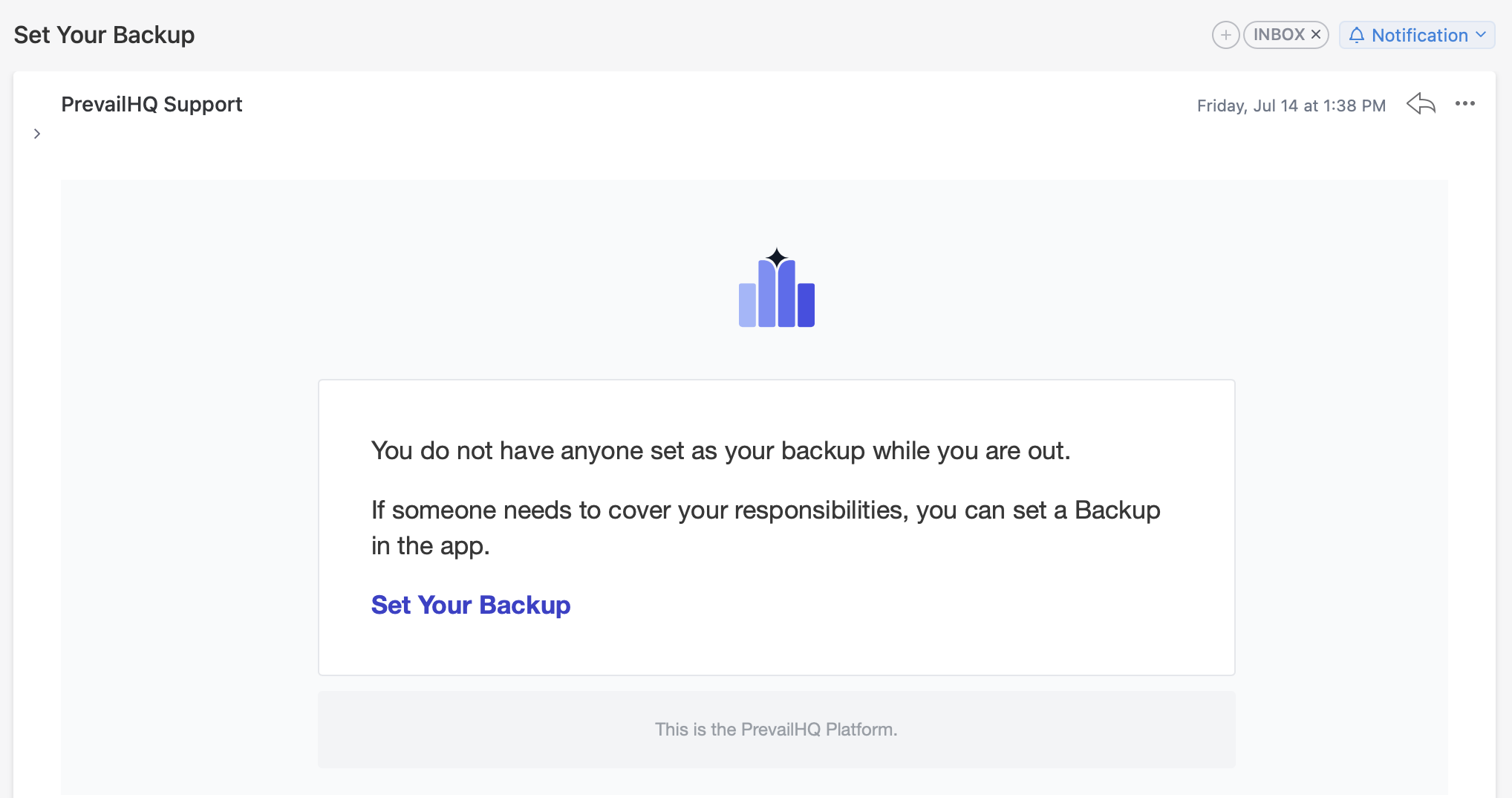This screenshot has width=1512, height=798.
Task: Click the paragraph about covering your responsibilities
Action: click(x=766, y=528)
